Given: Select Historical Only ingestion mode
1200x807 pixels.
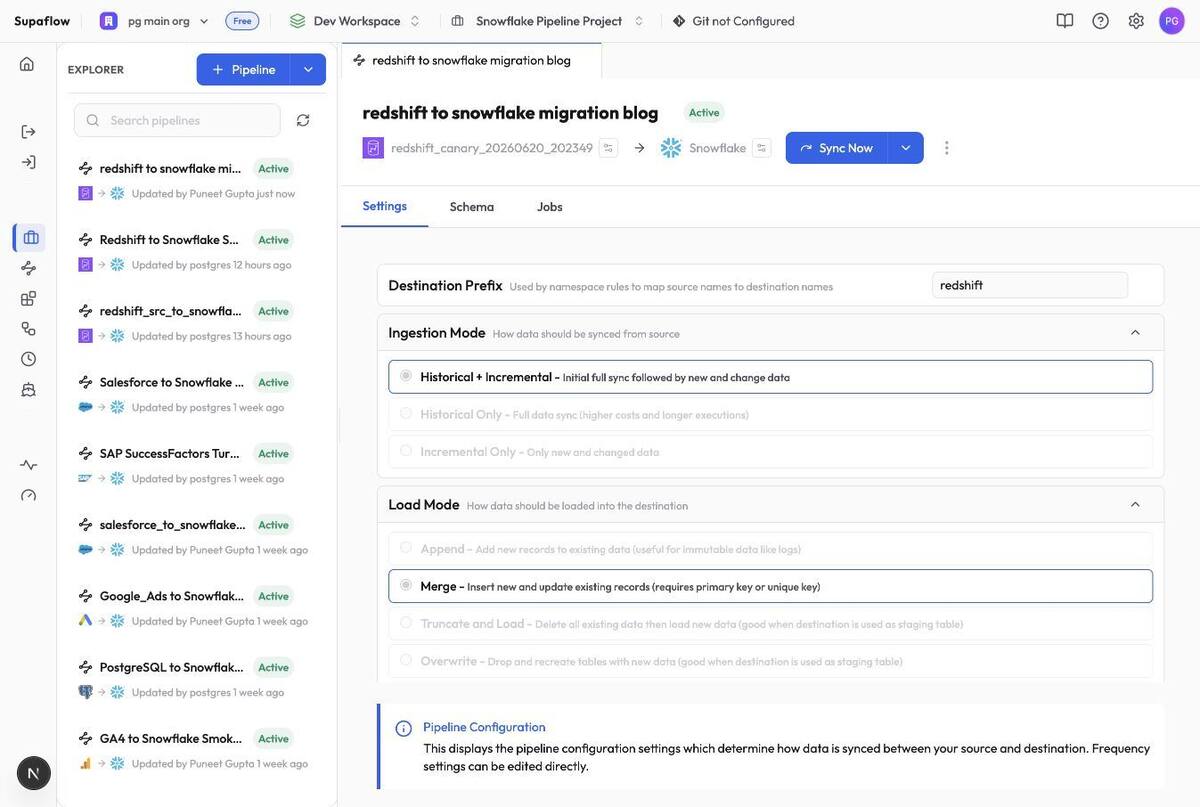Looking at the screenshot, I should pos(771,414).
